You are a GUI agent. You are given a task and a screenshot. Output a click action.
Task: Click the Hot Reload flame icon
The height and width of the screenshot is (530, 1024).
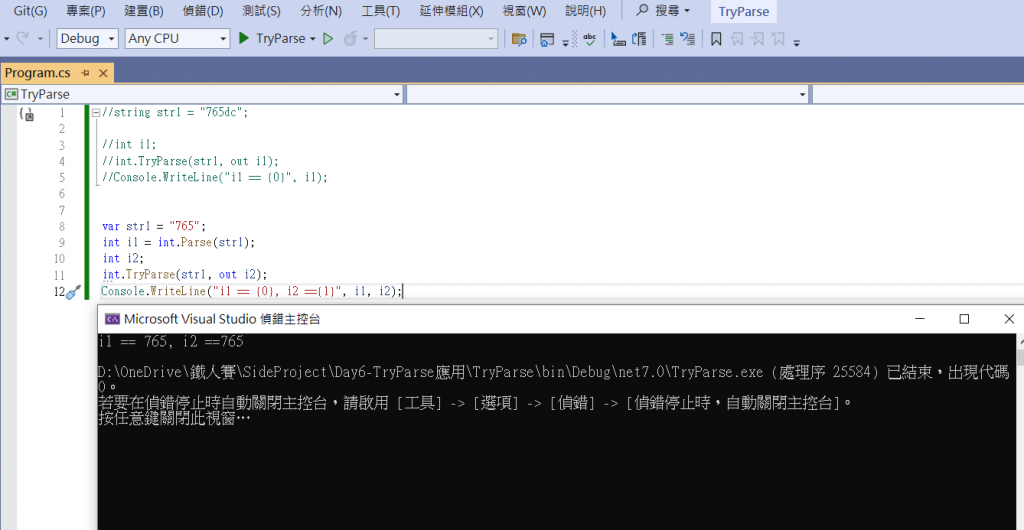point(350,39)
